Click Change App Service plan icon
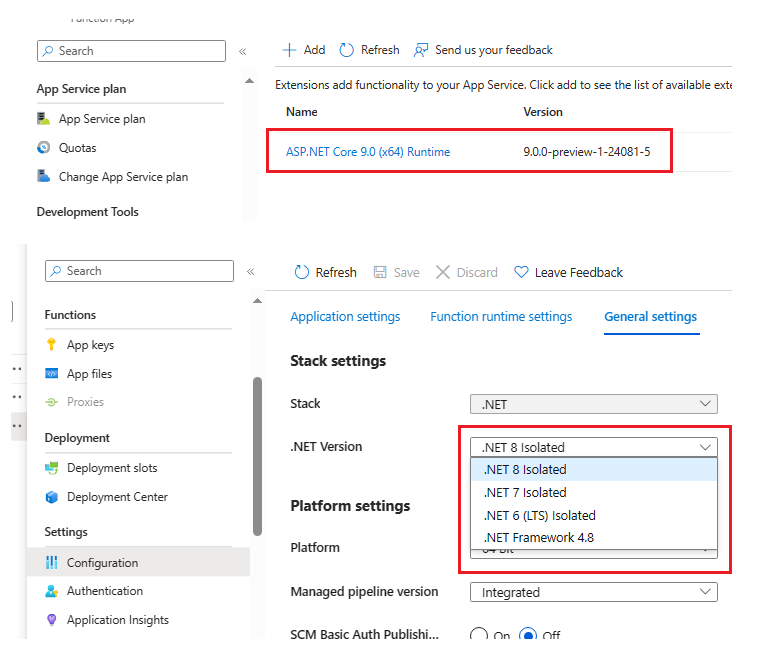The height and width of the screenshot is (655, 761). (x=44, y=176)
